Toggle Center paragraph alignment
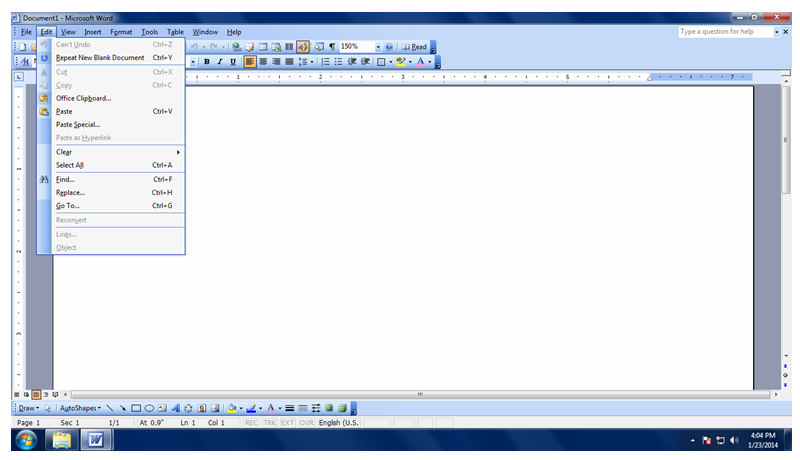This screenshot has width=800, height=460. point(263,62)
